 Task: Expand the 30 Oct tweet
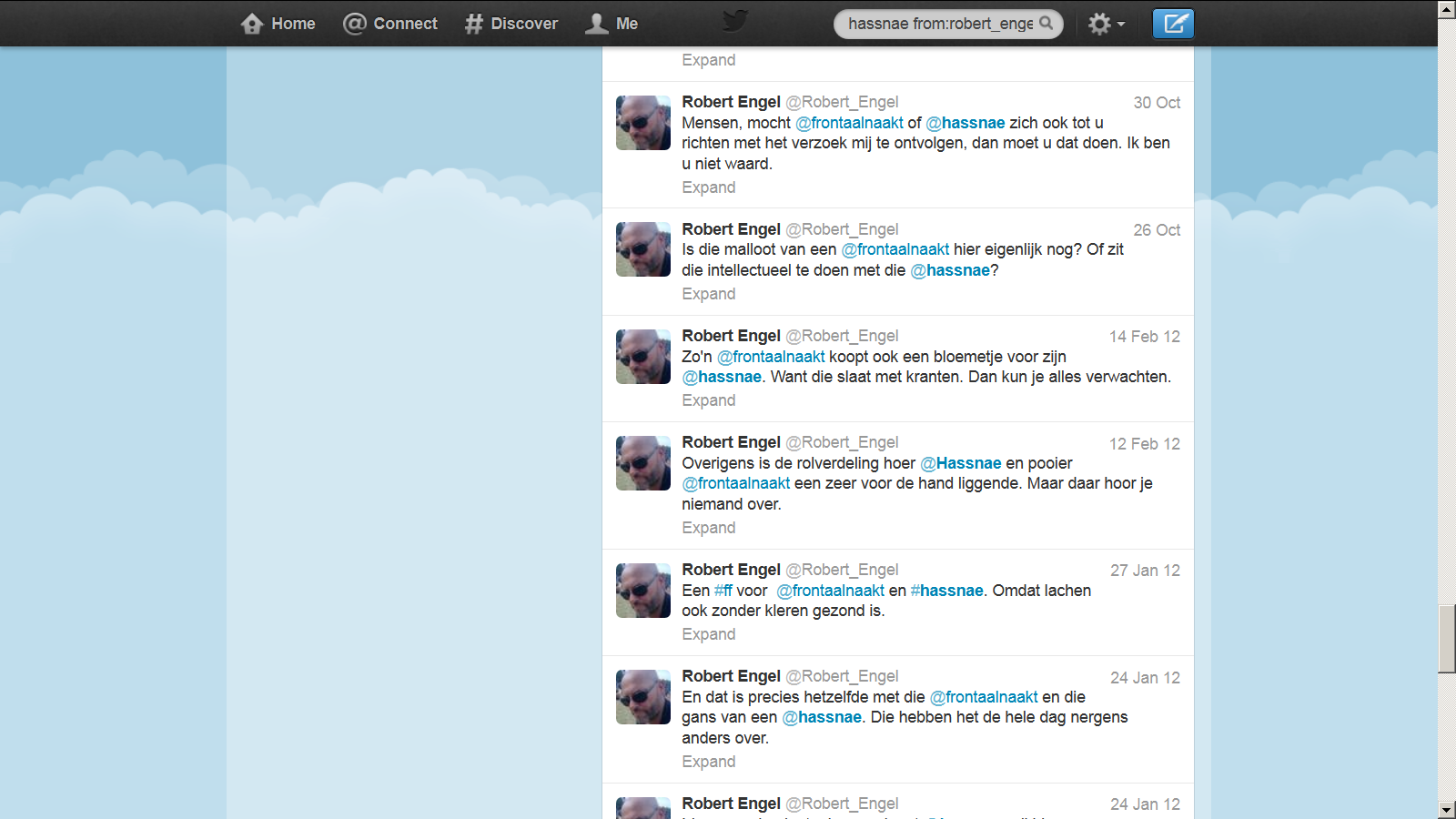(x=709, y=187)
